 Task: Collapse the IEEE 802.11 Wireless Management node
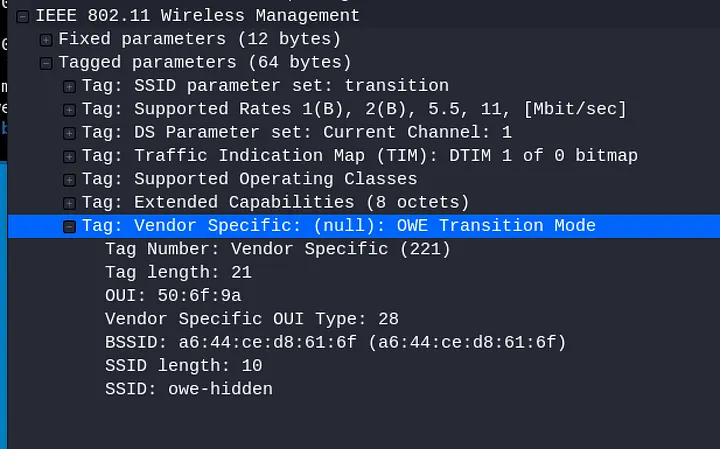(x=23, y=16)
